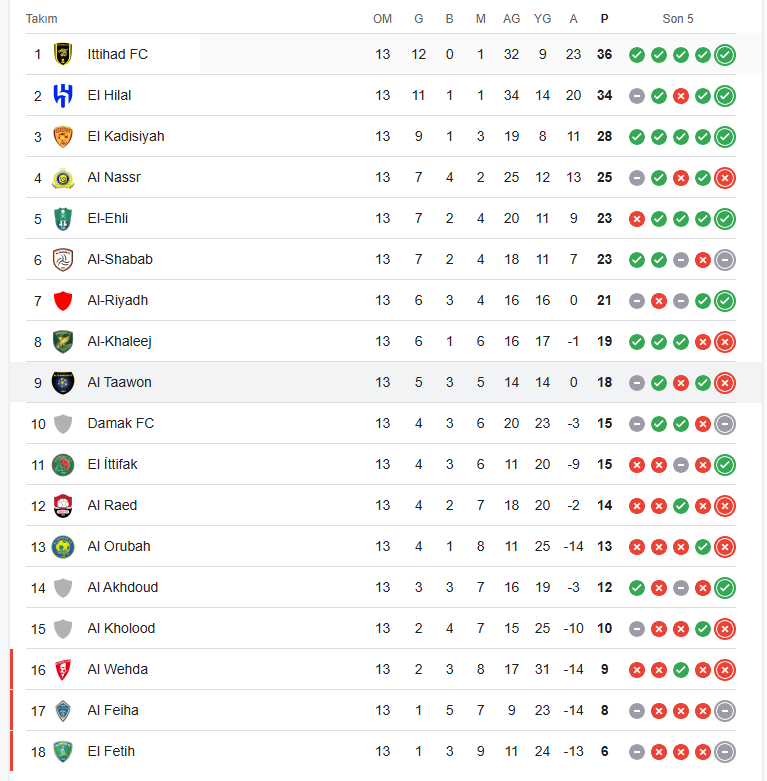Image resolution: width=767 pixels, height=781 pixels.
Task: Click the OM column header
Action: pyautogui.click(x=383, y=19)
